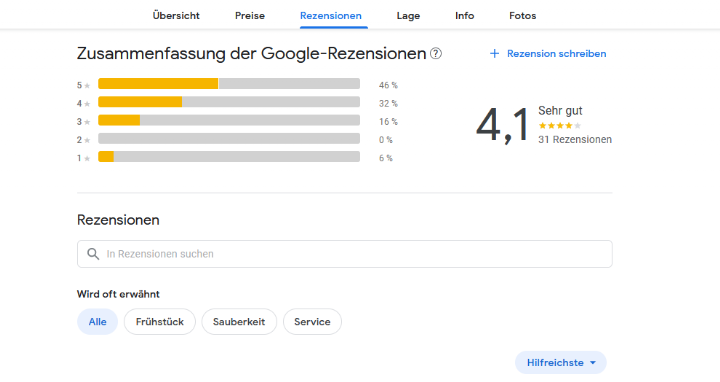Go to the Fotos tab
Viewport: 720px width, 382px height.
click(523, 16)
